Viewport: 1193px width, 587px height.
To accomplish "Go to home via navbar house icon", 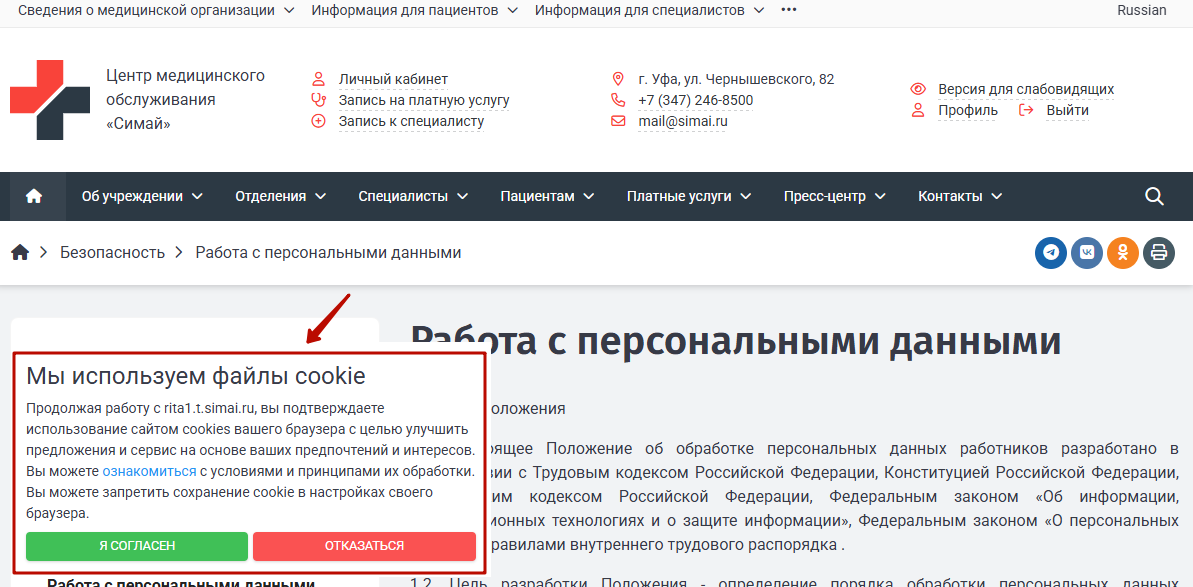I will [34, 196].
